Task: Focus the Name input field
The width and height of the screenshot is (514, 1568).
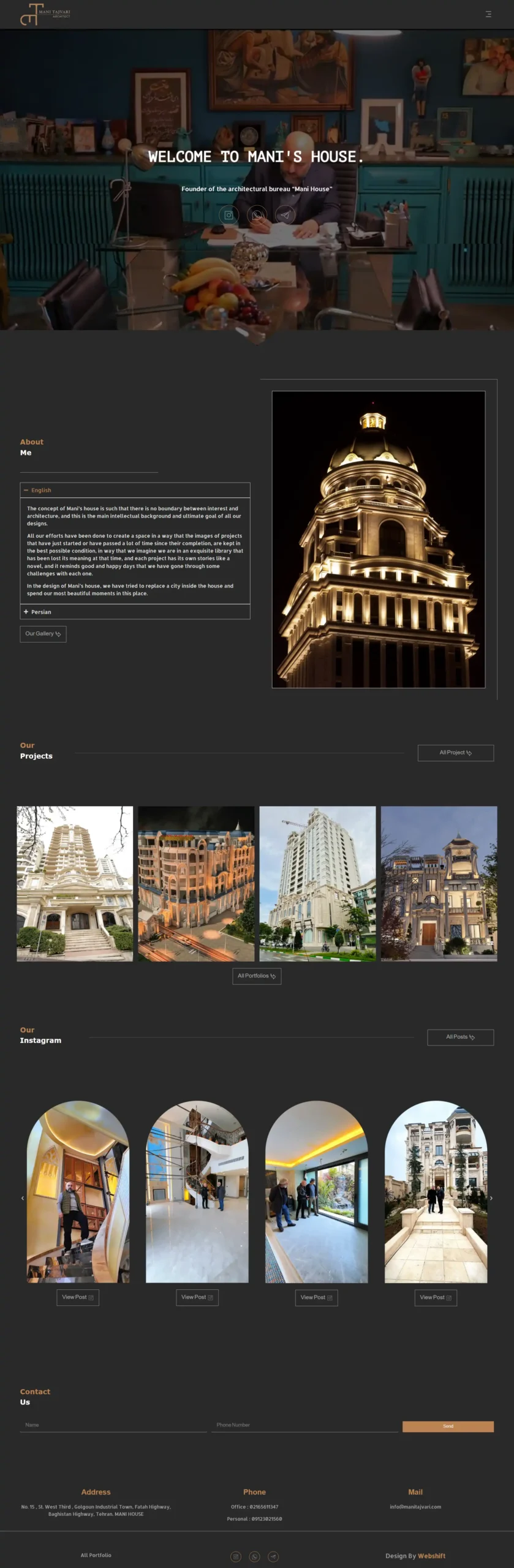Action: 113,1425
